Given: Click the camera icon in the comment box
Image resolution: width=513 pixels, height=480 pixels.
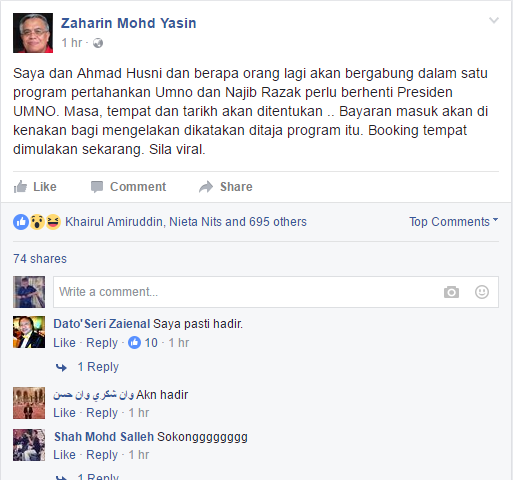Looking at the screenshot, I should pos(451,292).
